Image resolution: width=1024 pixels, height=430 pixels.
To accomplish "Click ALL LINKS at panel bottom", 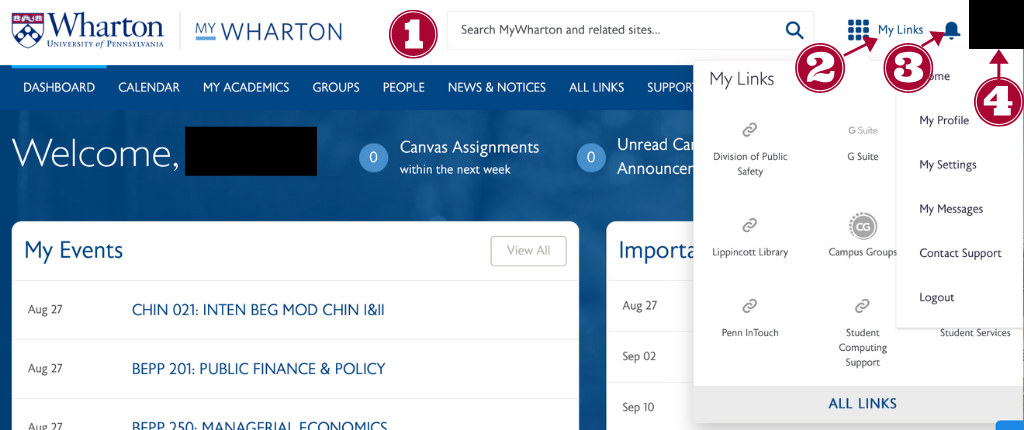I will coord(862,404).
